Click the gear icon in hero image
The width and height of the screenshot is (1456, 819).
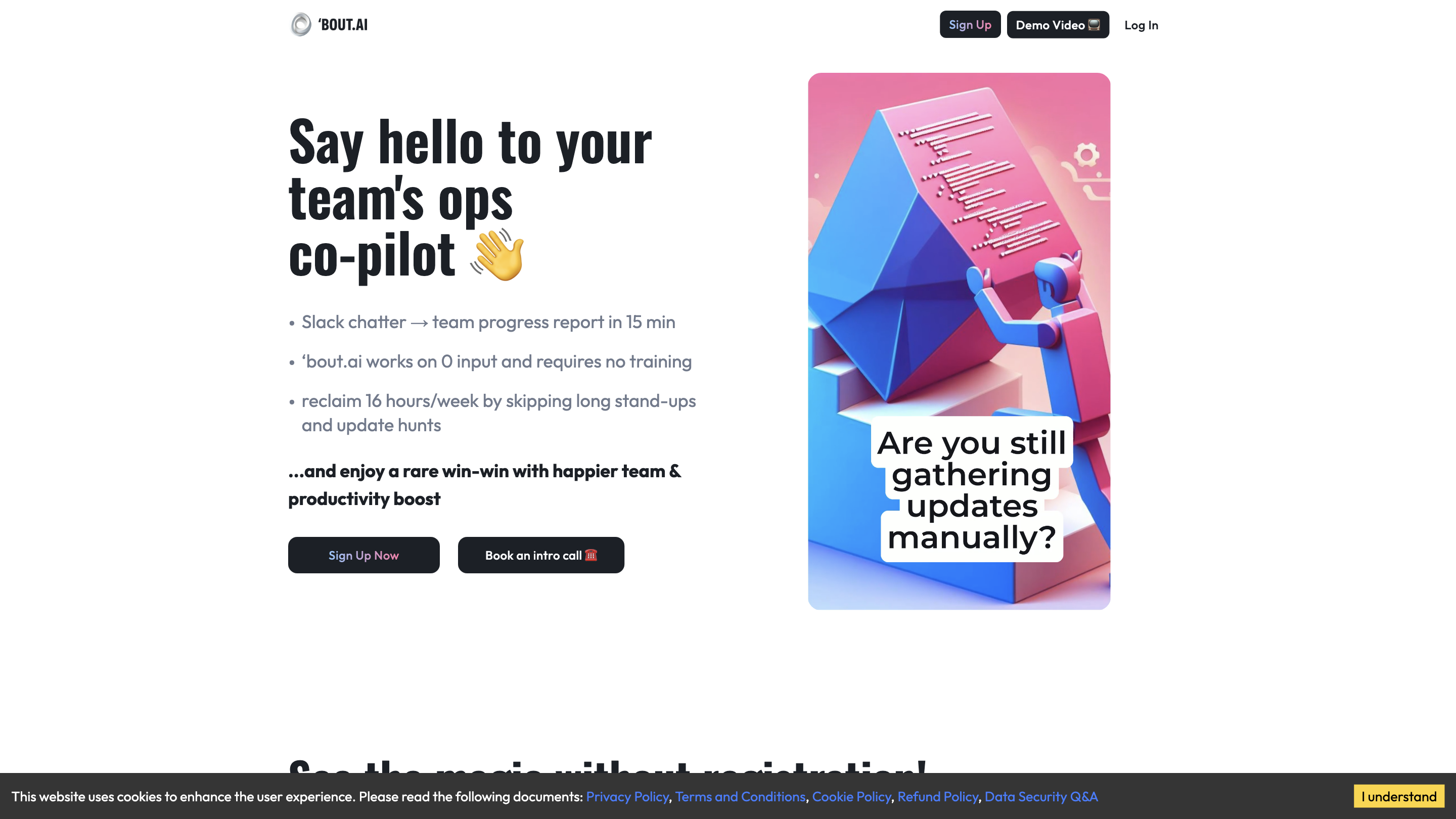tap(1086, 154)
